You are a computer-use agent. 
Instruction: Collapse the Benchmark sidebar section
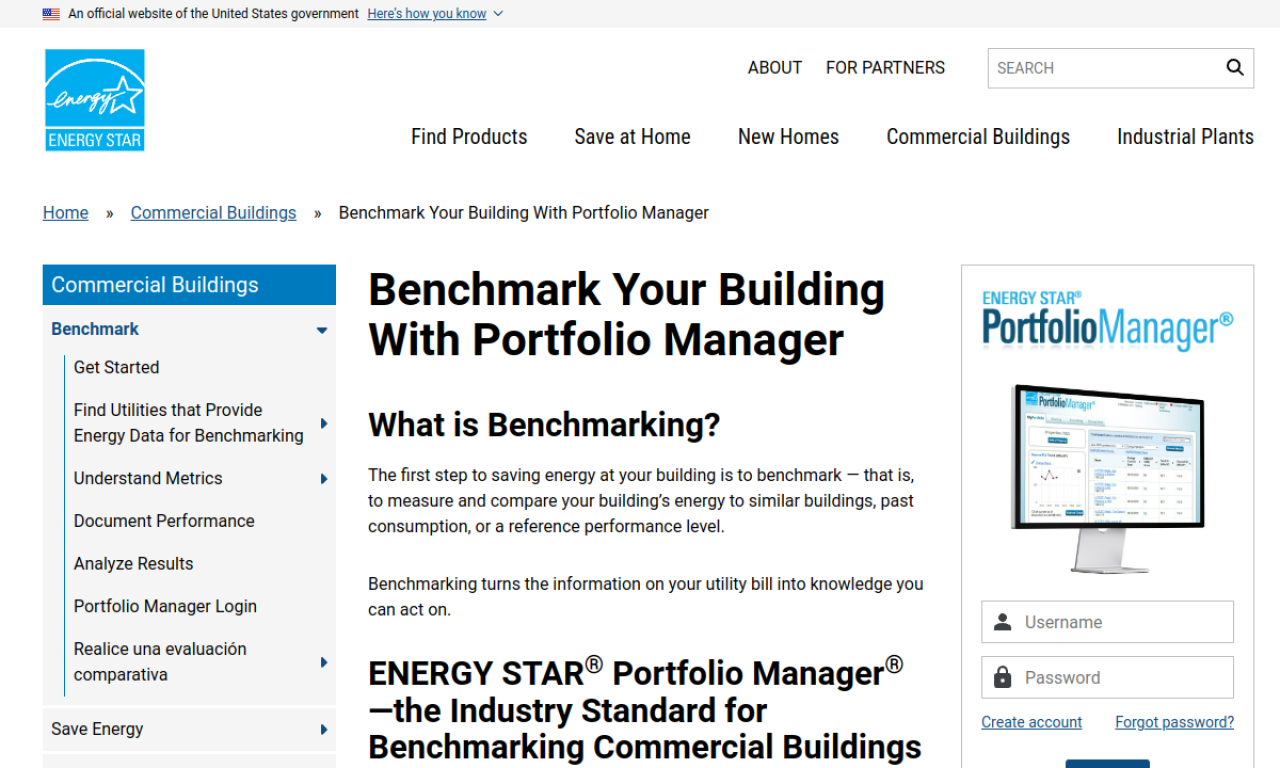pos(322,329)
